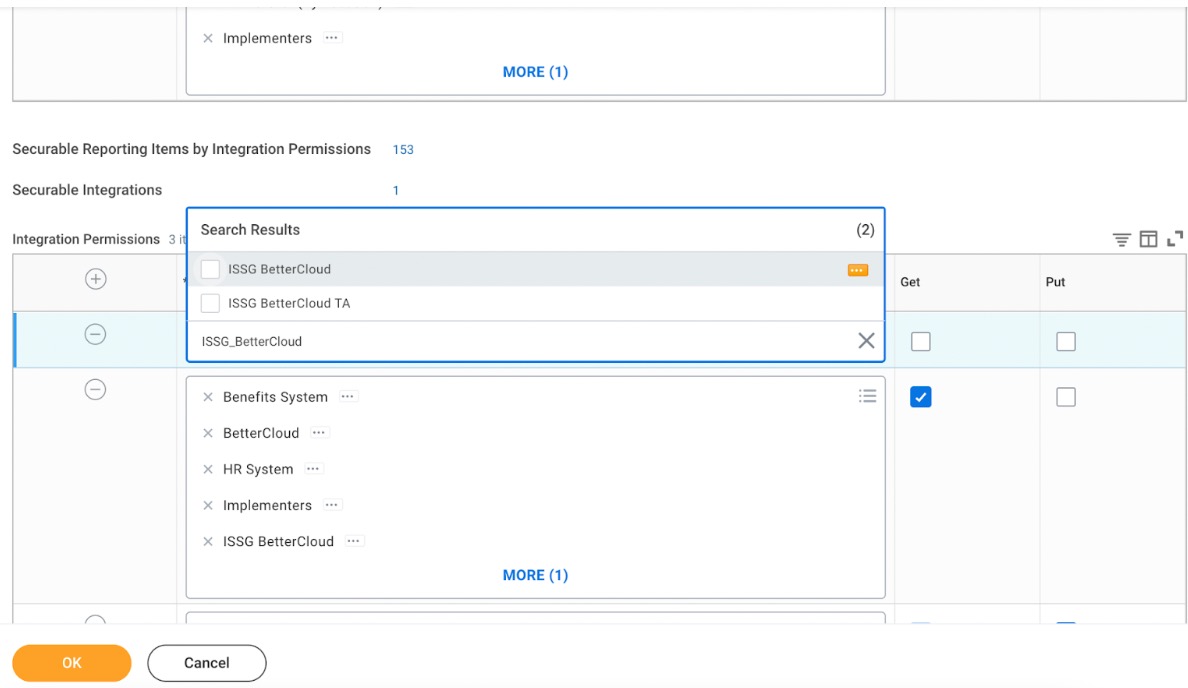1188x688 pixels.
Task: Expand the Integration Permissions table fullscreen
Action: [1172, 239]
